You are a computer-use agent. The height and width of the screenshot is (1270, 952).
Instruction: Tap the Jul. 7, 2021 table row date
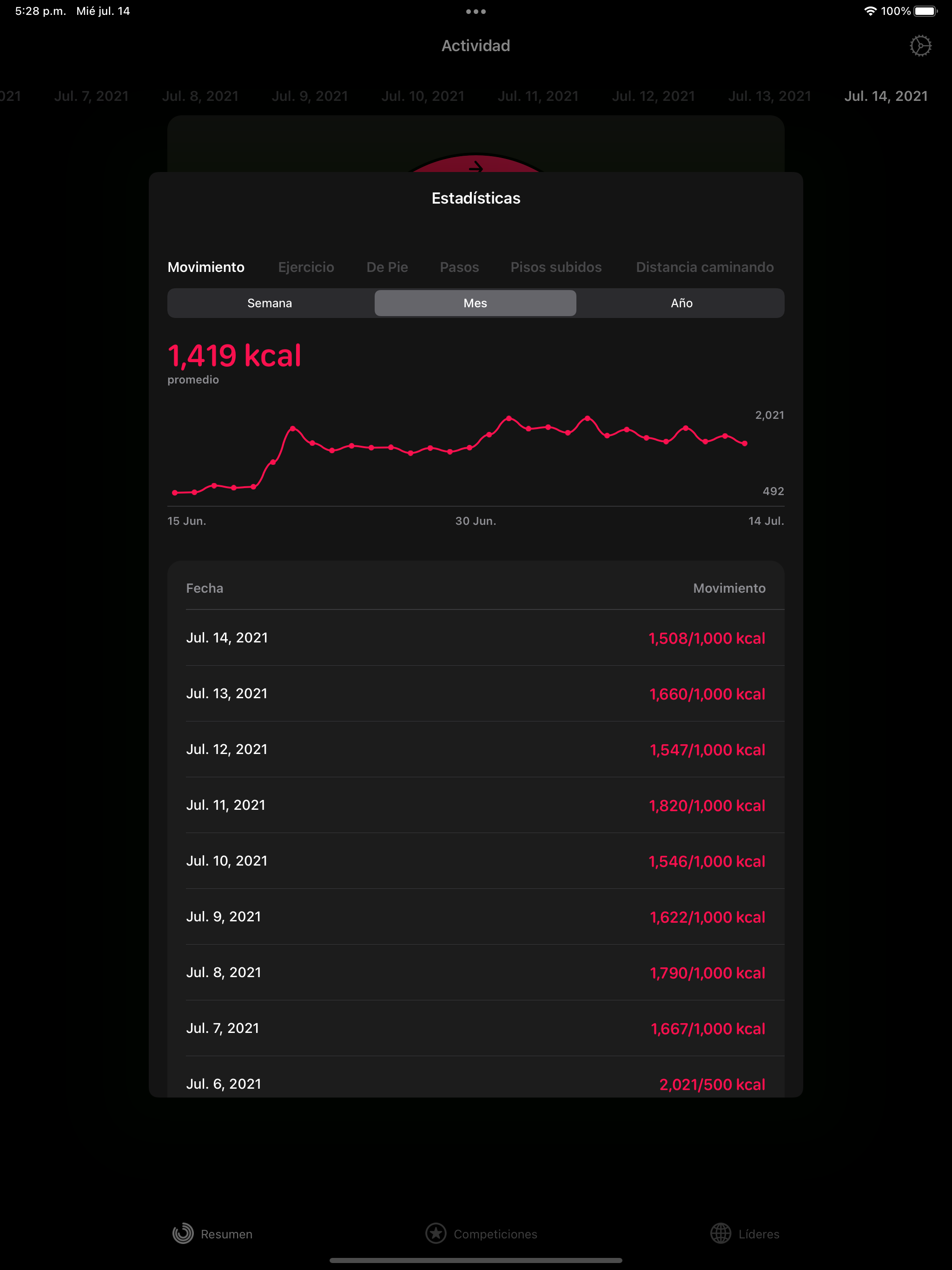[223, 1027]
